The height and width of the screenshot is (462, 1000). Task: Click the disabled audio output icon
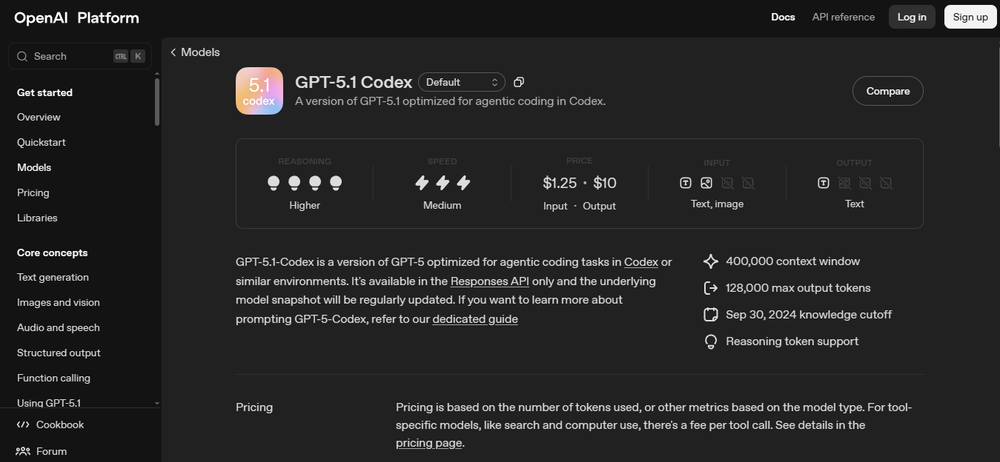pos(865,183)
